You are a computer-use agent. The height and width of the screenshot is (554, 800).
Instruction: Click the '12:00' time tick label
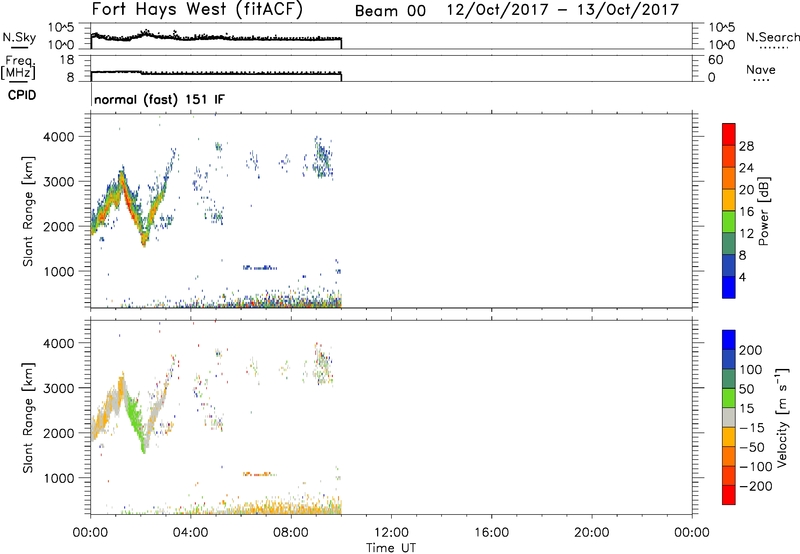pos(391,533)
